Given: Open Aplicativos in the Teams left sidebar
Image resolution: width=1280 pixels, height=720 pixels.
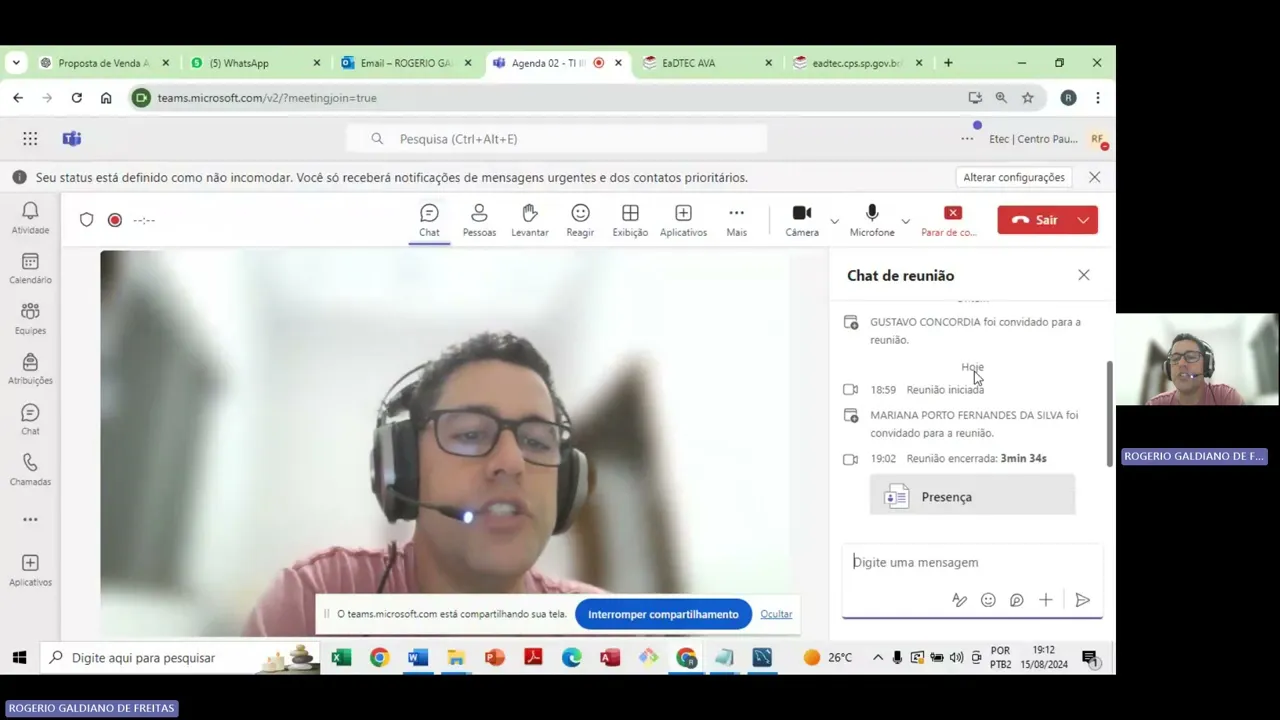Looking at the screenshot, I should tap(30, 570).
